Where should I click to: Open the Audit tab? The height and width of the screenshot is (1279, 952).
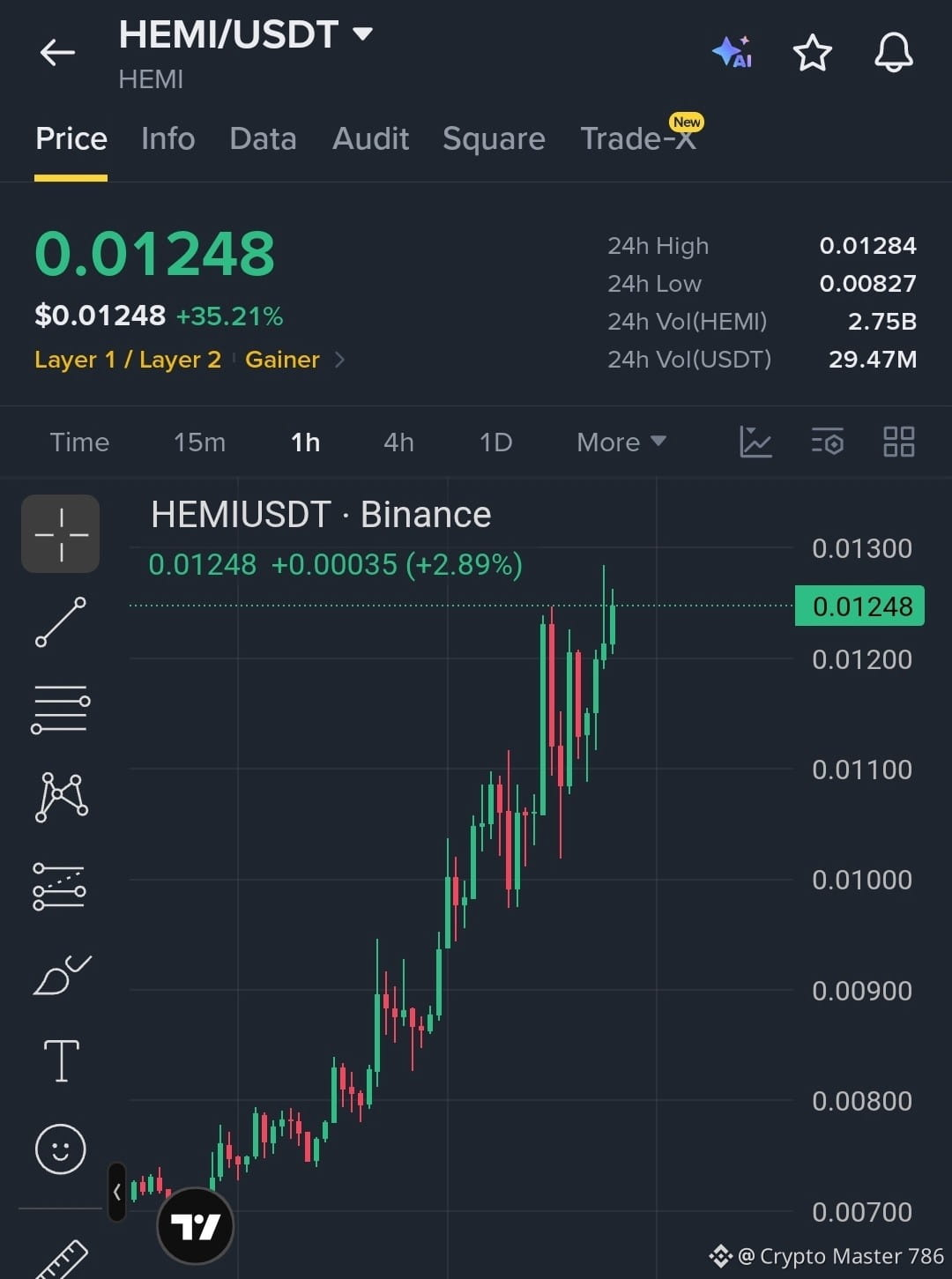coord(370,138)
